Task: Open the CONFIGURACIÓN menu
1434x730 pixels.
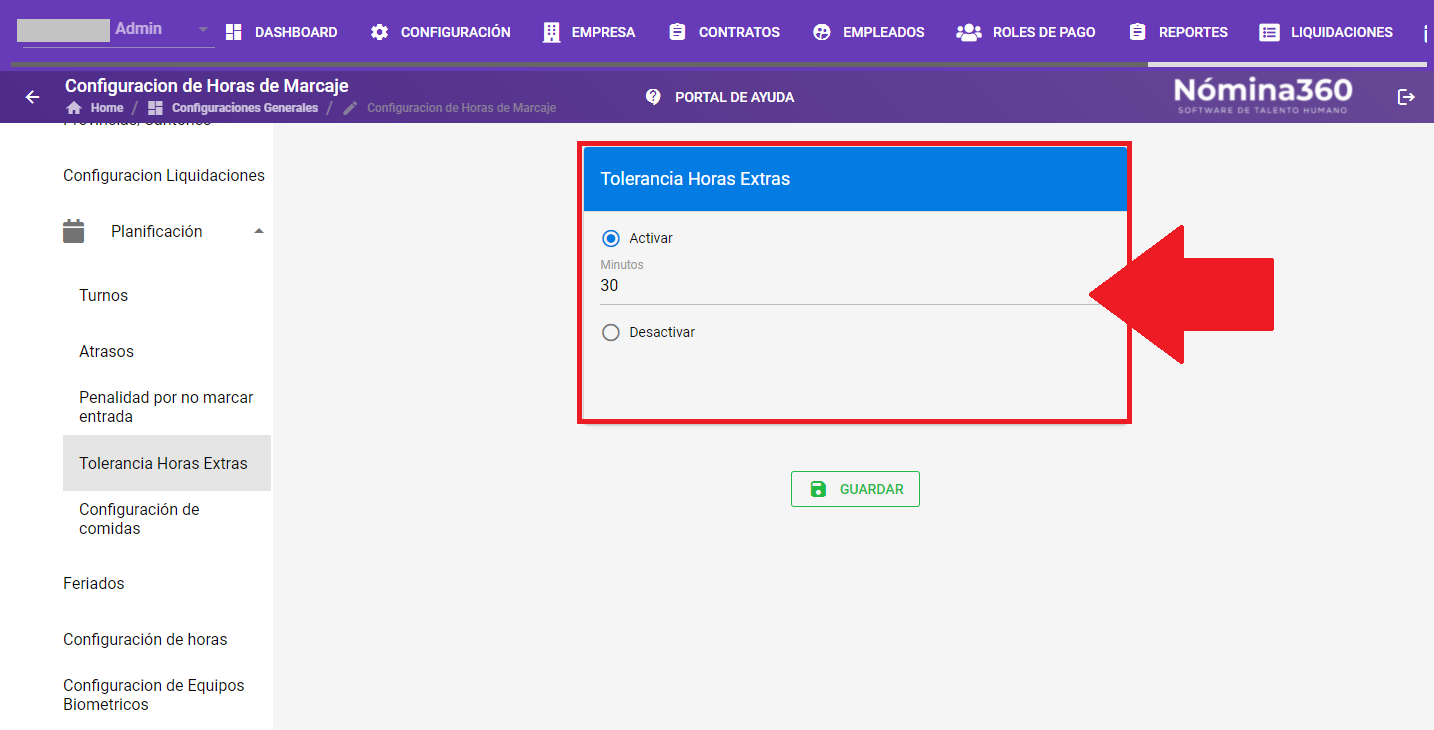Action: click(441, 32)
